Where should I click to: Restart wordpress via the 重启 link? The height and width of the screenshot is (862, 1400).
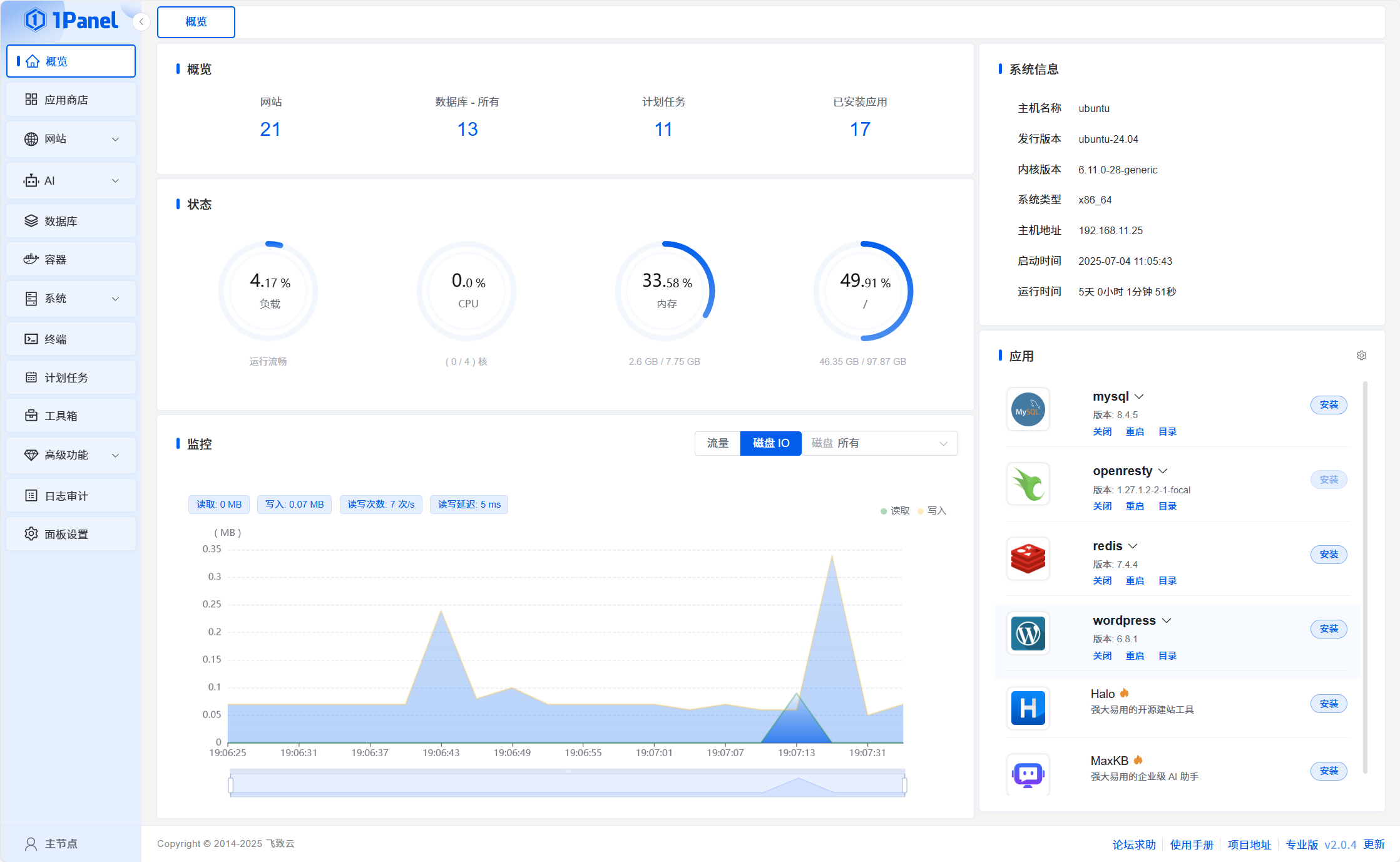point(1135,655)
